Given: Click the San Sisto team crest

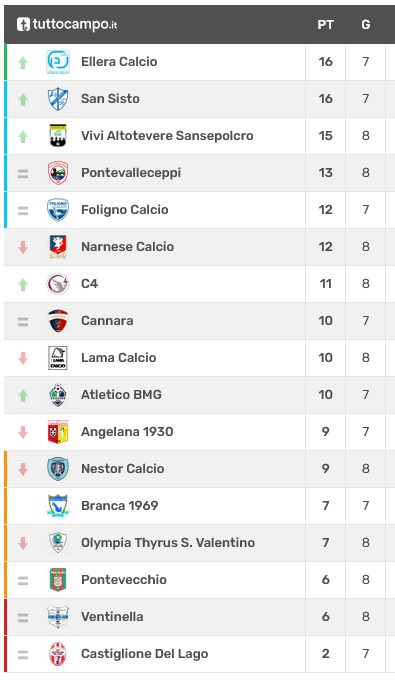Looking at the screenshot, I should click(x=58, y=99).
